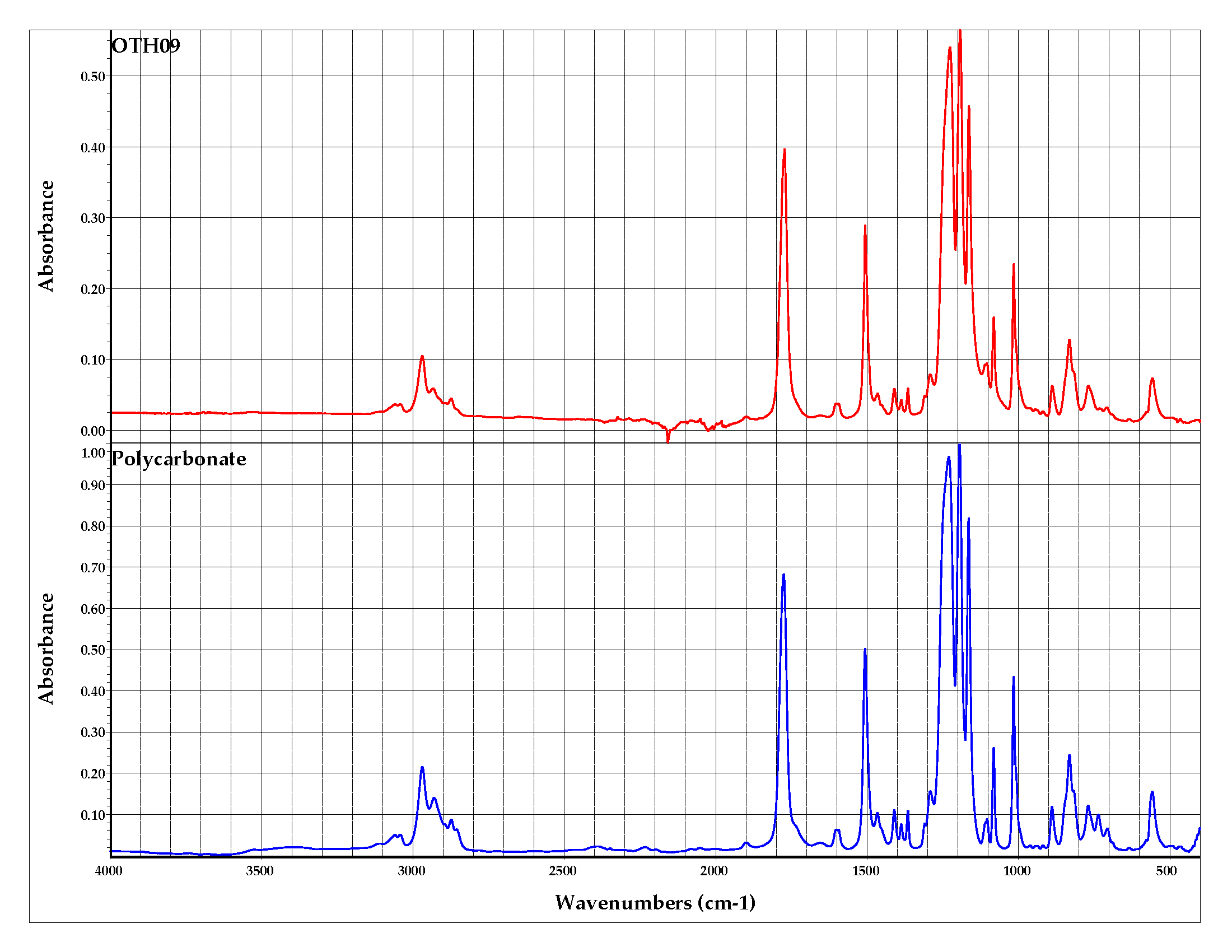Viewport: 1232px width, 952px height.
Task: Click the 3000 wavenumber tick label
Action: 412,871
